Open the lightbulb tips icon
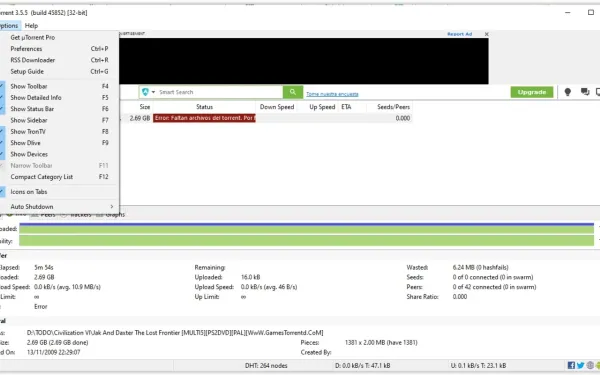The width and height of the screenshot is (600, 375). tap(567, 92)
